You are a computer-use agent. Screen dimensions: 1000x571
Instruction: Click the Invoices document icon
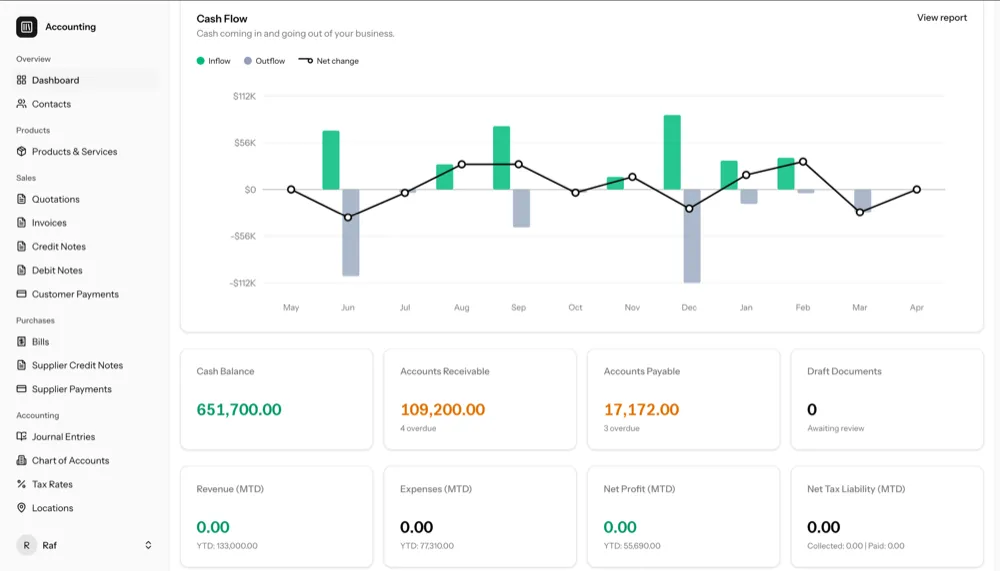[22, 223]
